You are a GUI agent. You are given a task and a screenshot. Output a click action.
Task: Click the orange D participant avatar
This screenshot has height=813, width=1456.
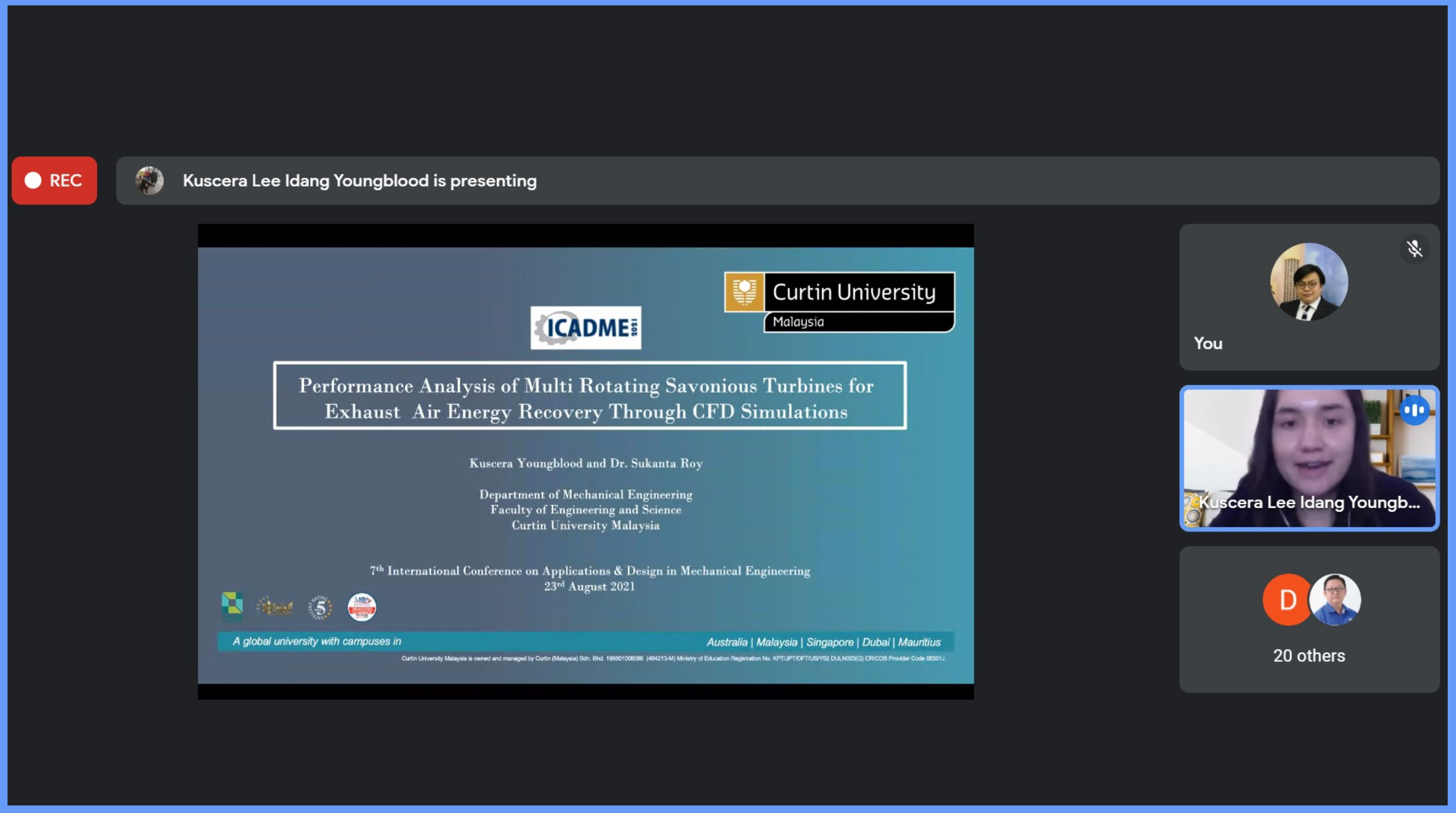(x=1286, y=599)
